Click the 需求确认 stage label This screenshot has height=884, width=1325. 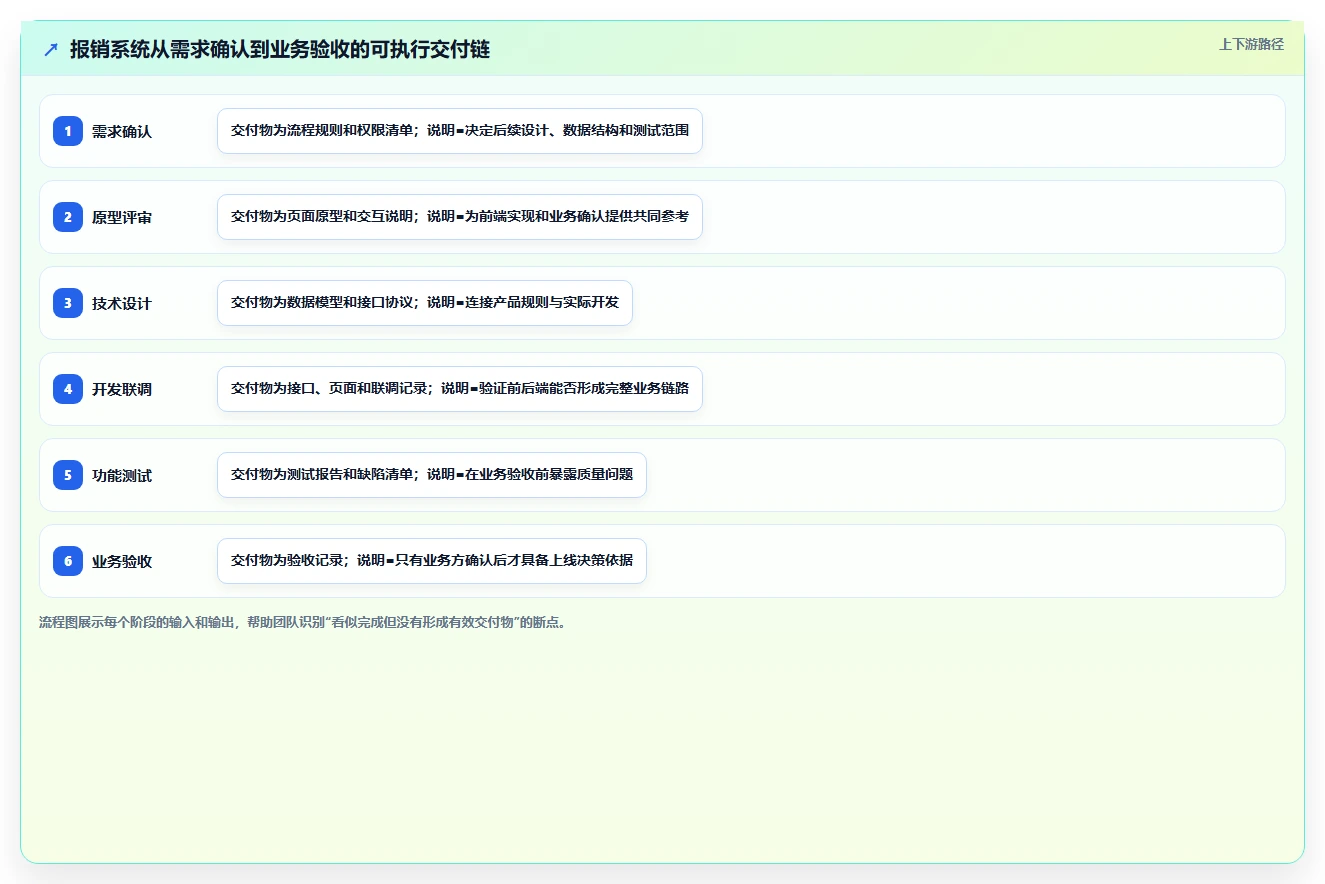pyautogui.click(x=122, y=131)
